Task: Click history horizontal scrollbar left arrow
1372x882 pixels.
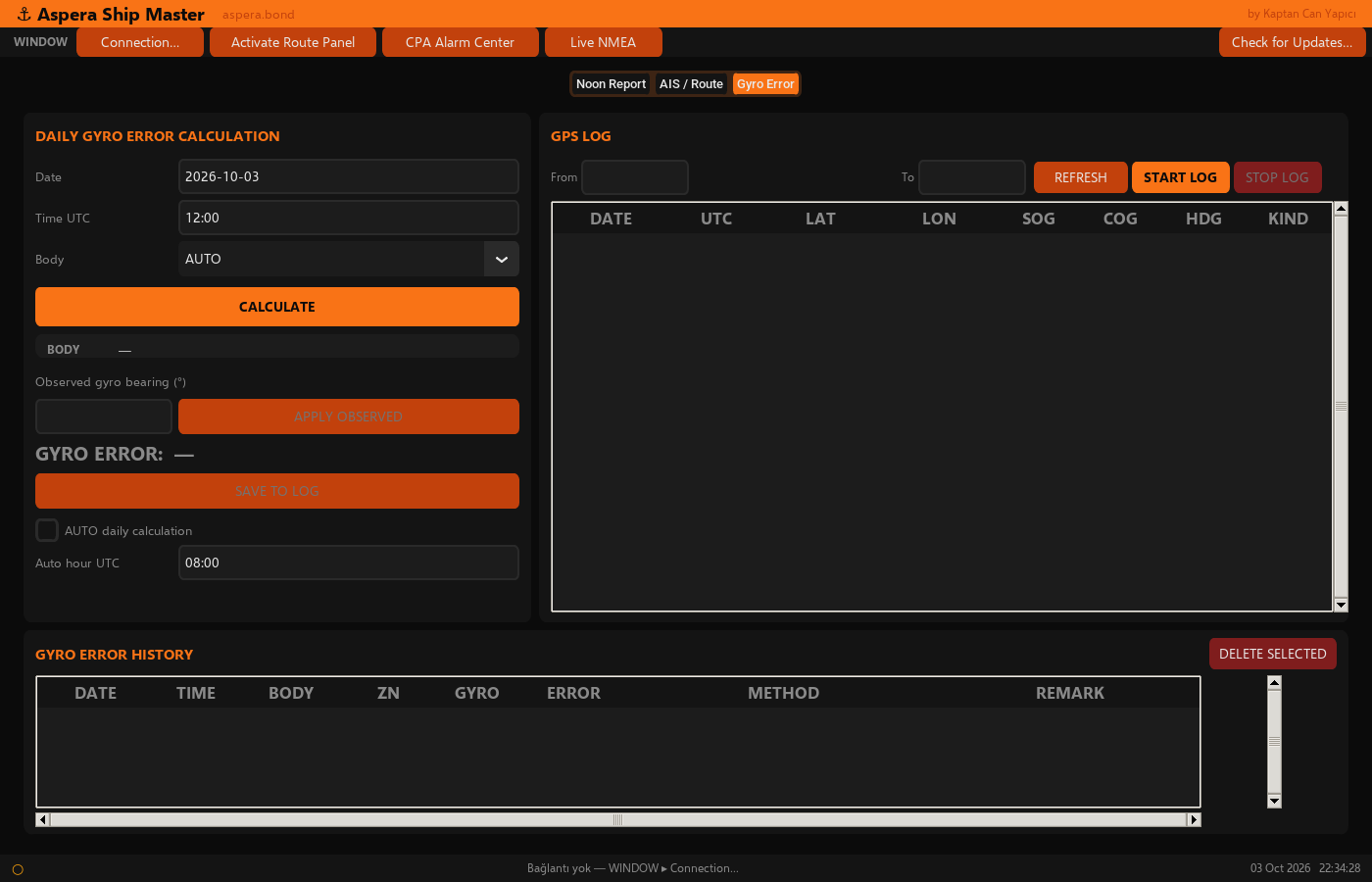Action: [42, 819]
